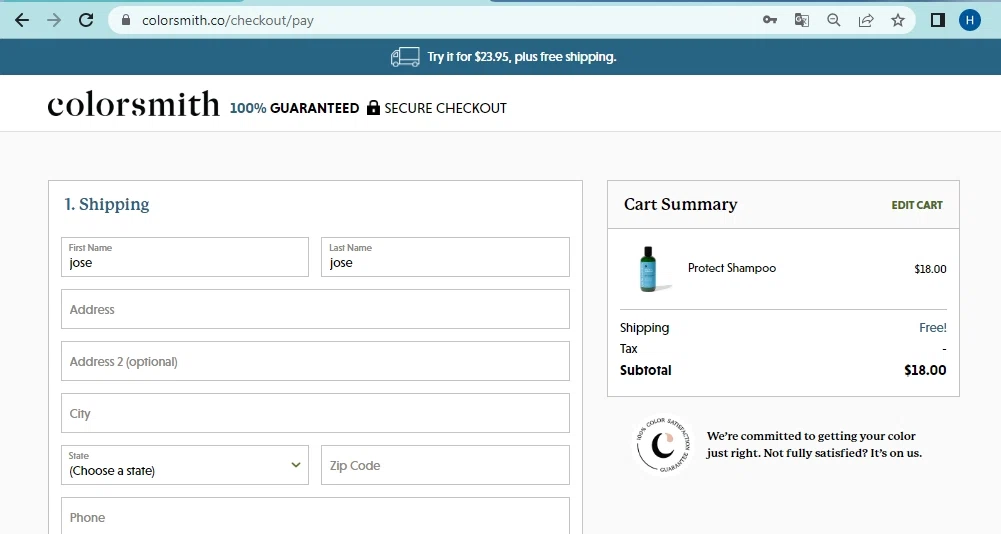Click the Address 2 optional field
The width and height of the screenshot is (1001, 534).
coord(315,361)
